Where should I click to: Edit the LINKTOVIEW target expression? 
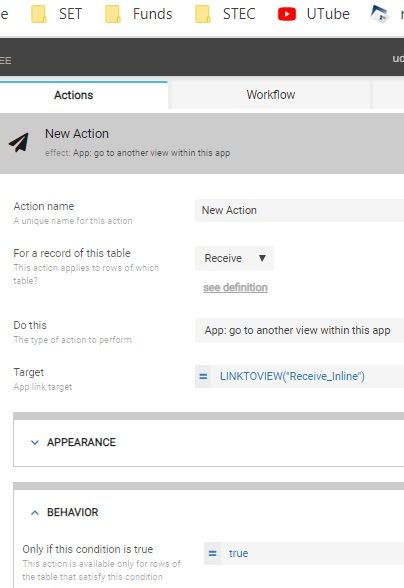coord(308,376)
